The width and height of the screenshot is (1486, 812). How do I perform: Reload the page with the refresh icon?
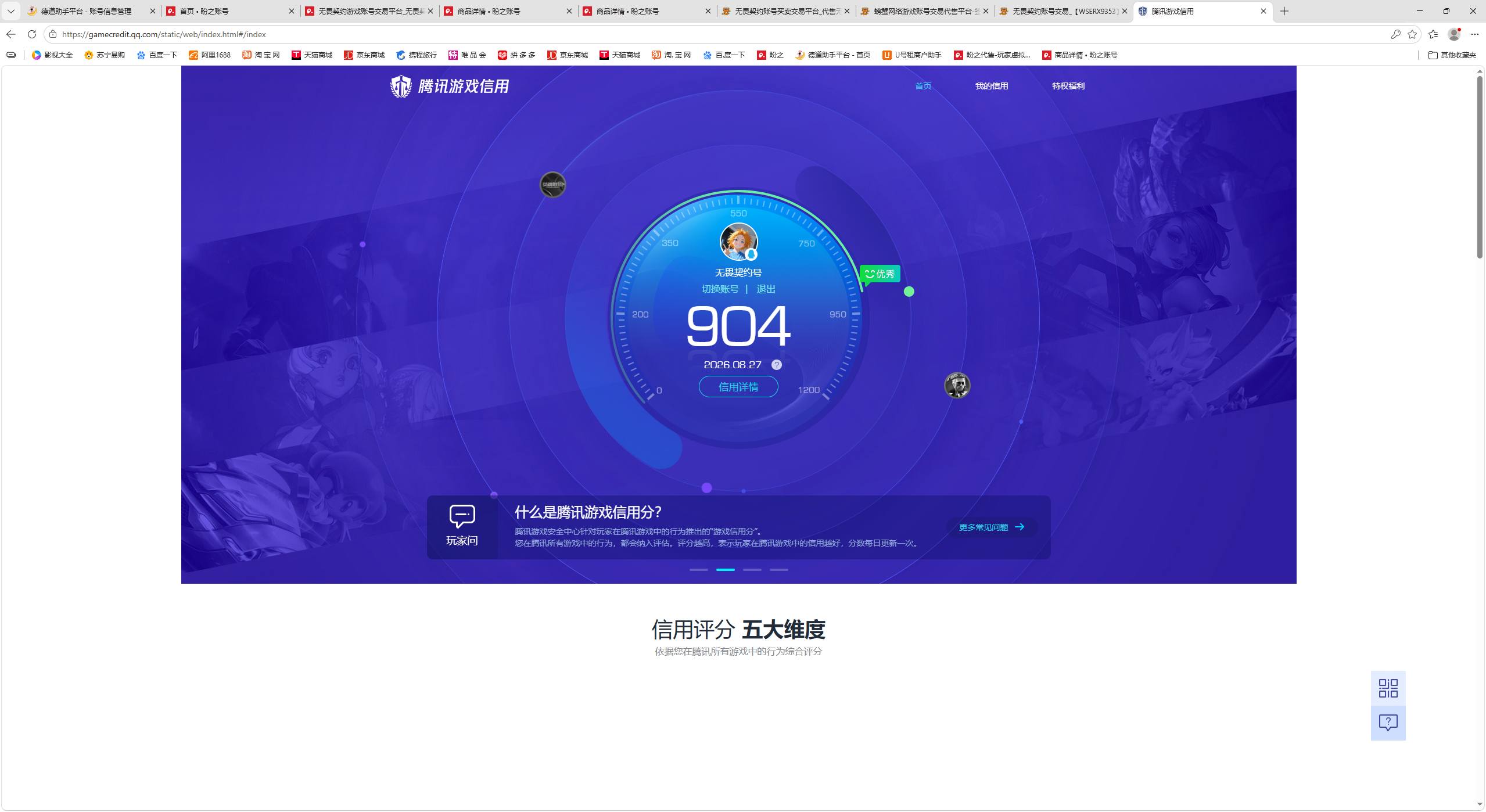[x=32, y=34]
